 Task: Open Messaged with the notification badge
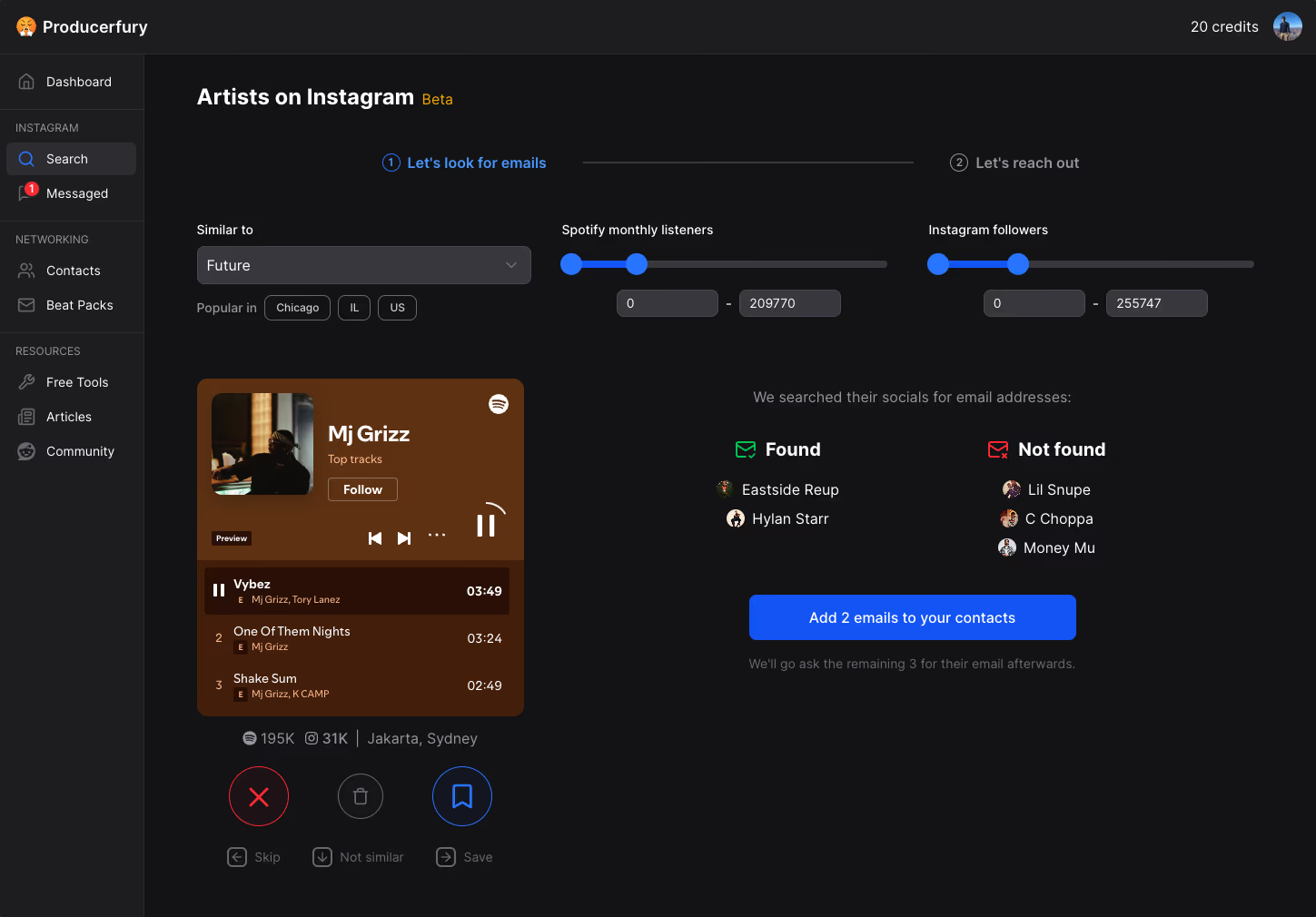72,193
